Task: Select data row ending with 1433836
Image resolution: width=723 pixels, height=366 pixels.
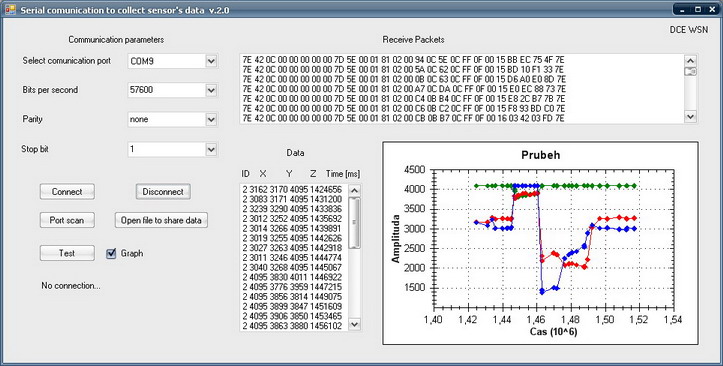Action: click(x=292, y=209)
